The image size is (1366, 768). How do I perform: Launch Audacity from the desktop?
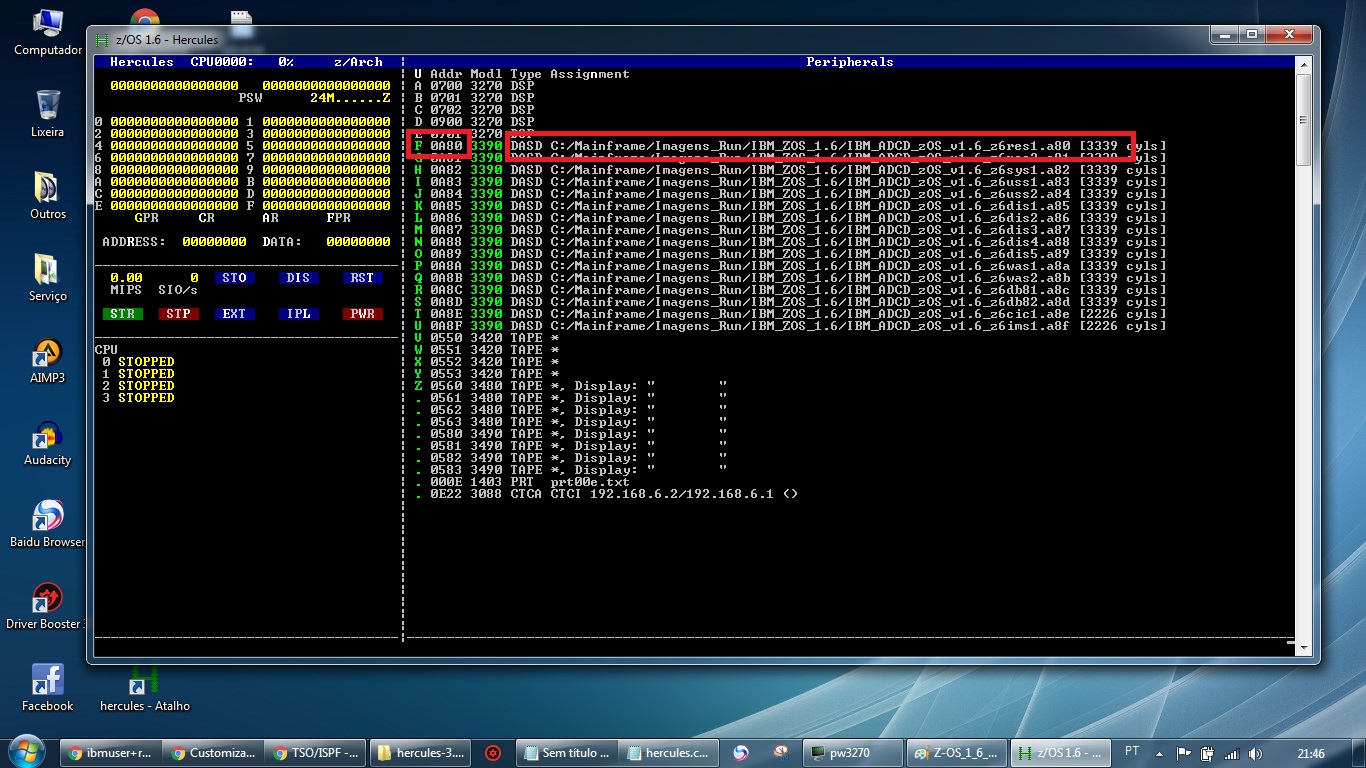tap(47, 442)
